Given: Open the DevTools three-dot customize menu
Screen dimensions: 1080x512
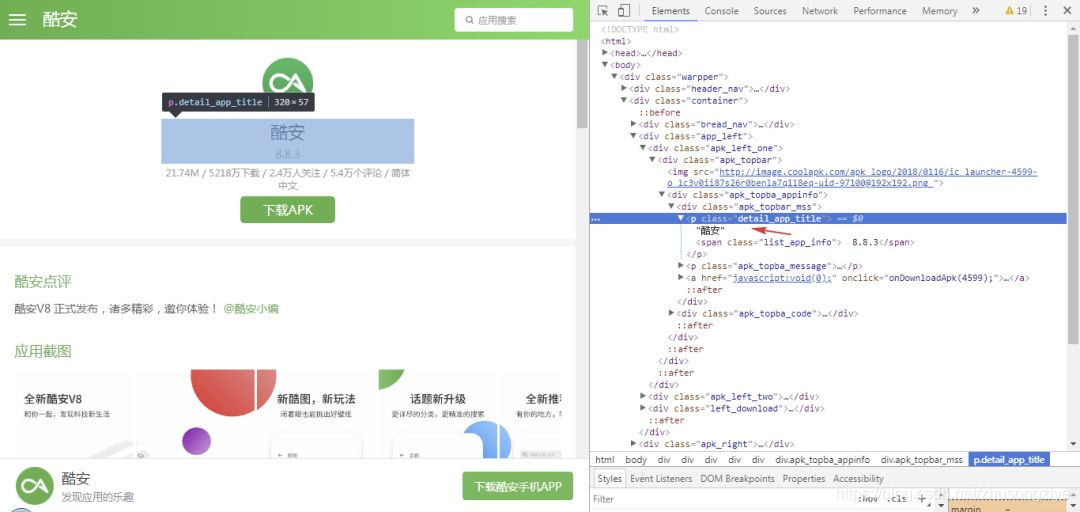Looking at the screenshot, I should coord(1046,10).
